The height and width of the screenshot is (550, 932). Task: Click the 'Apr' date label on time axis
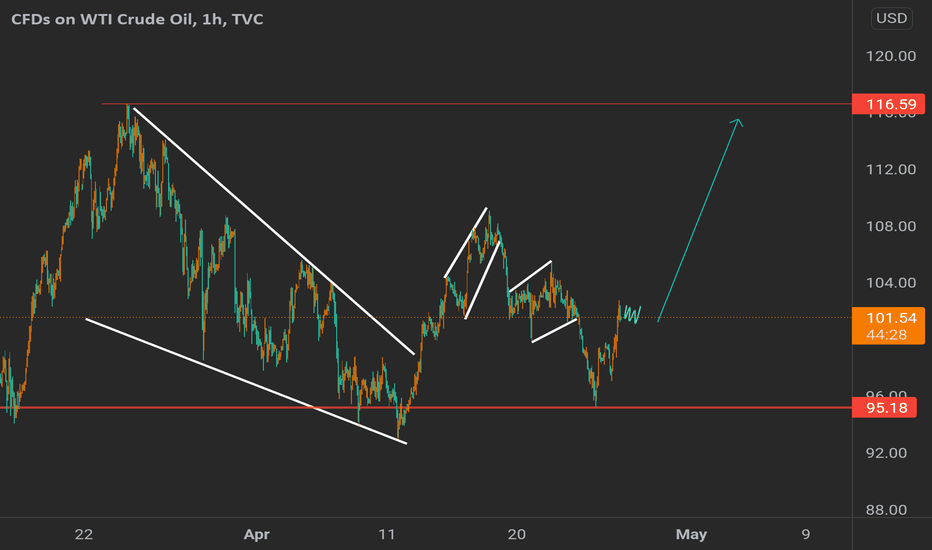point(256,535)
